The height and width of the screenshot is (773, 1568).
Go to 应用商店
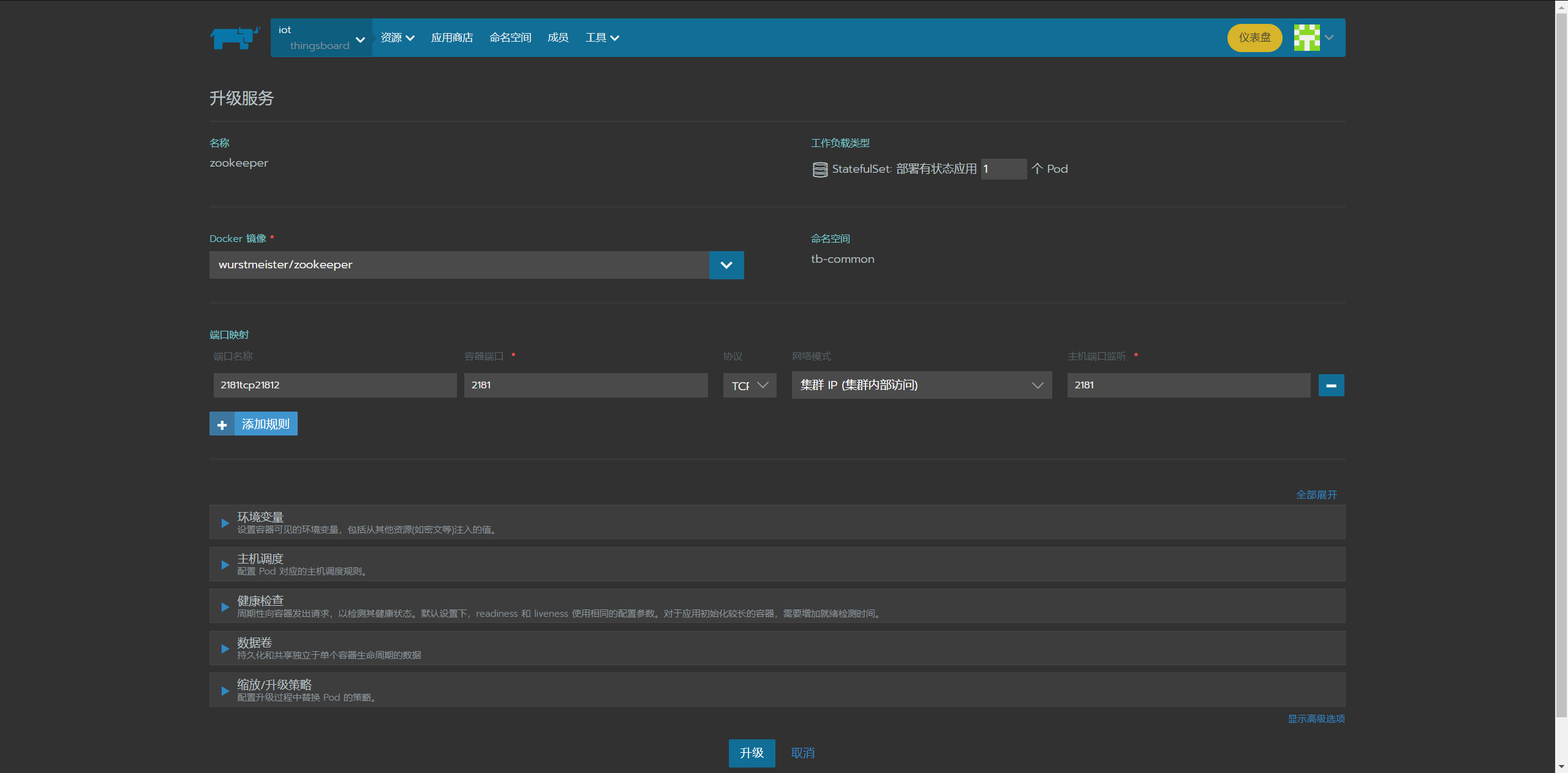[452, 37]
